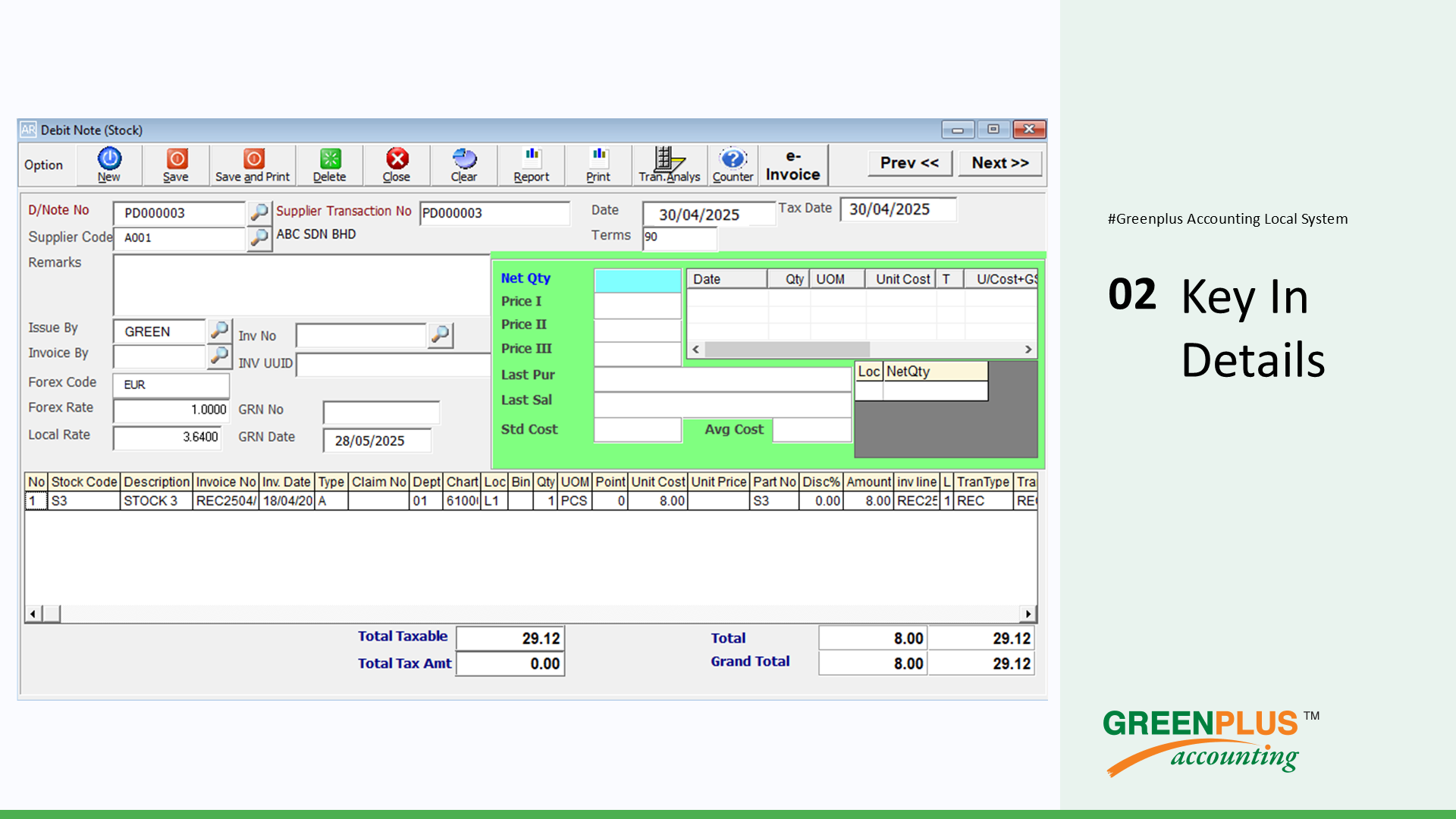The height and width of the screenshot is (819, 1456).
Task: Click the D/Note No field
Action: [179, 213]
